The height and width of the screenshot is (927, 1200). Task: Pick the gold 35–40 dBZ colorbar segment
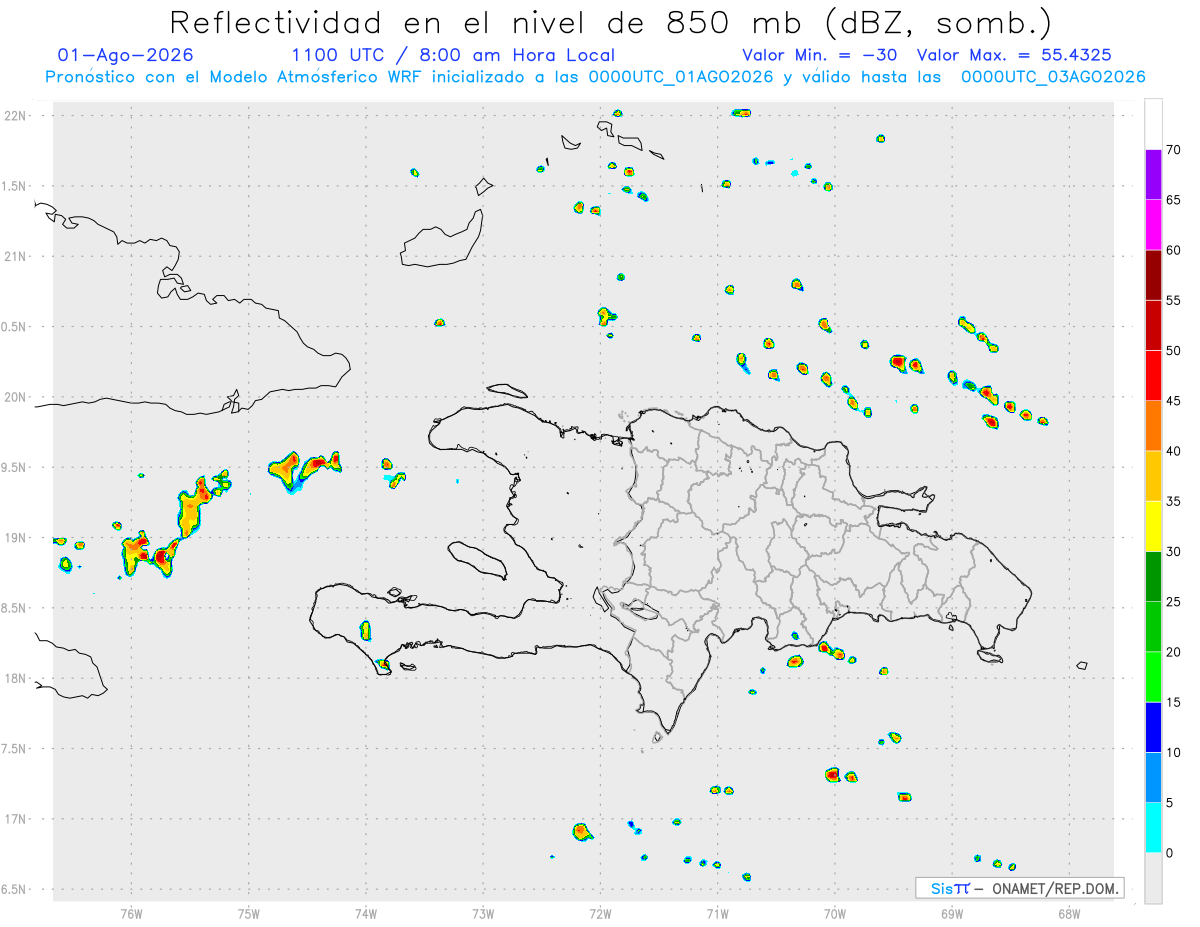coord(1153,476)
